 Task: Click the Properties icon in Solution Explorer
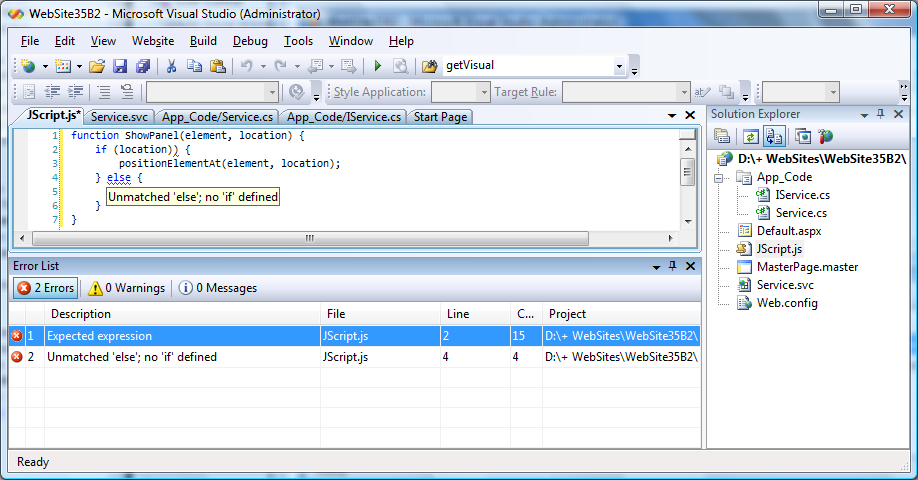722,137
